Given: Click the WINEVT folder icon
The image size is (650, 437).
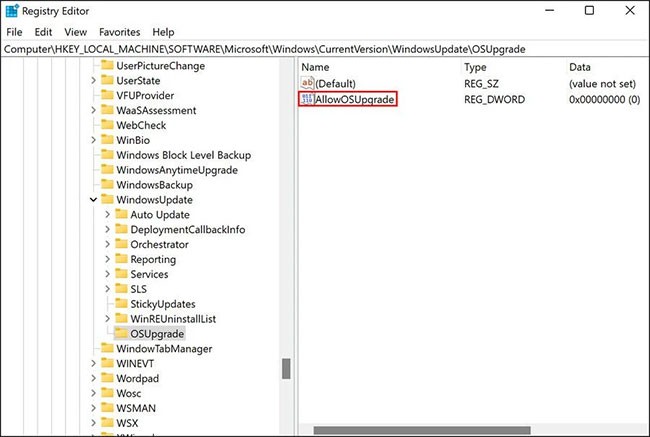Looking at the screenshot, I should 107,363.
